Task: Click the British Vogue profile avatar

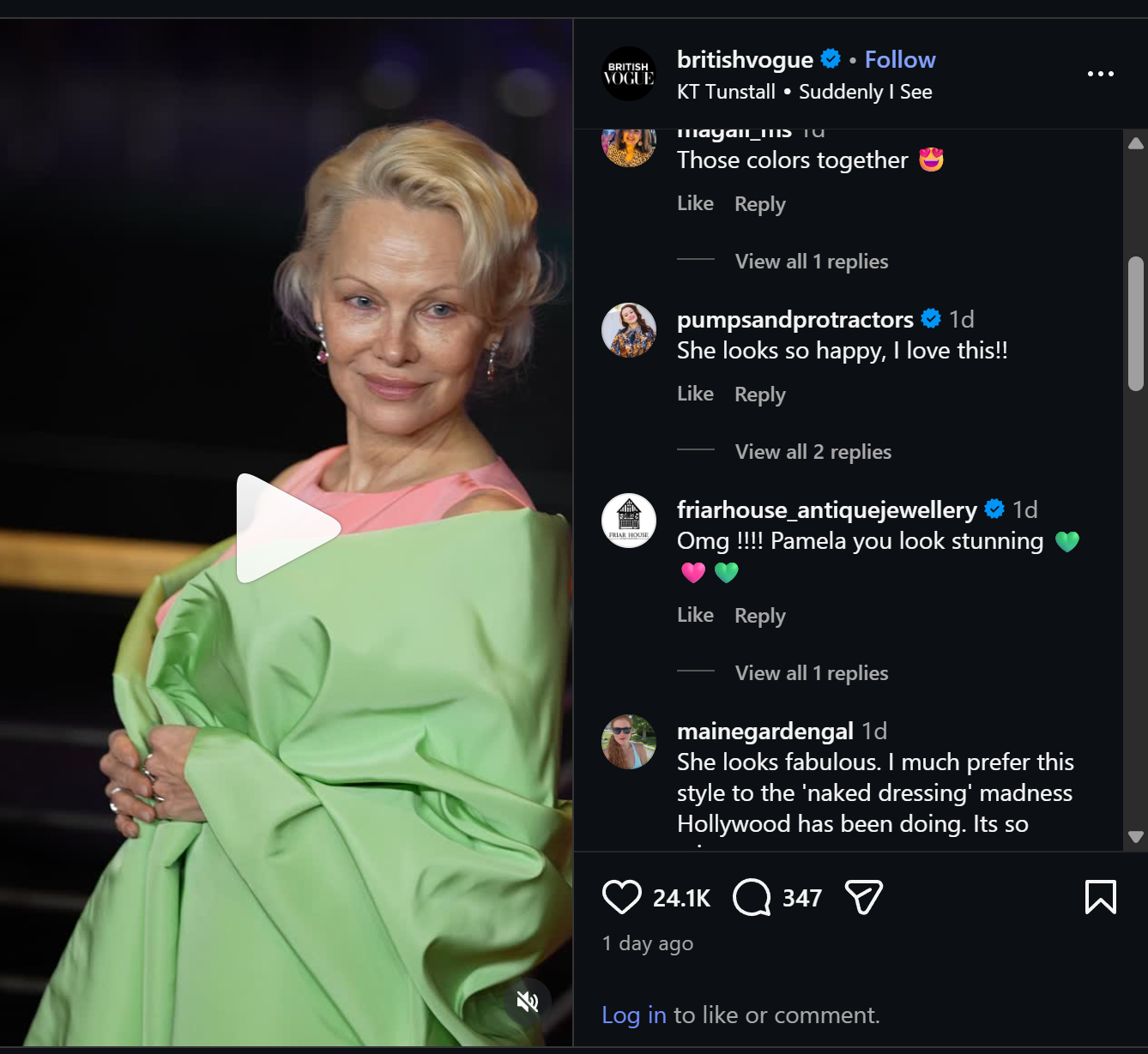Action: [x=629, y=74]
